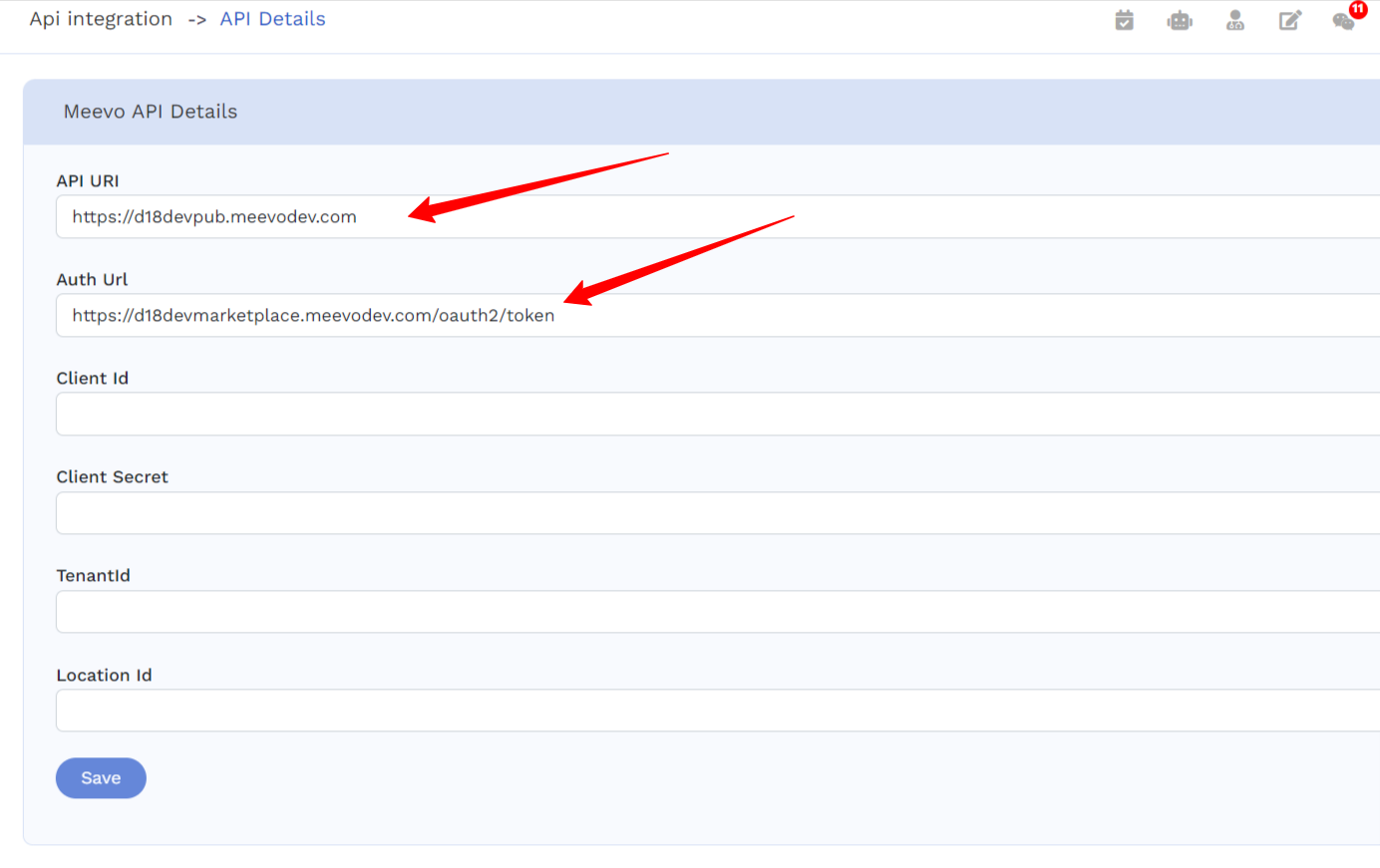1380x868 pixels.
Task: Focus the Auth Url input field
Action: pyautogui.click(x=718, y=315)
